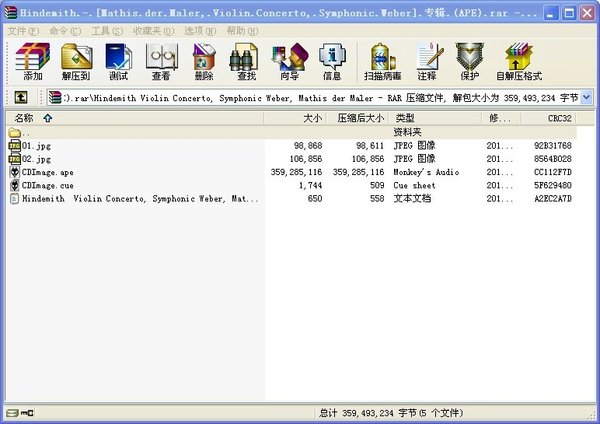Click the window resize grip corner
The height and width of the screenshot is (424, 600).
[591, 414]
